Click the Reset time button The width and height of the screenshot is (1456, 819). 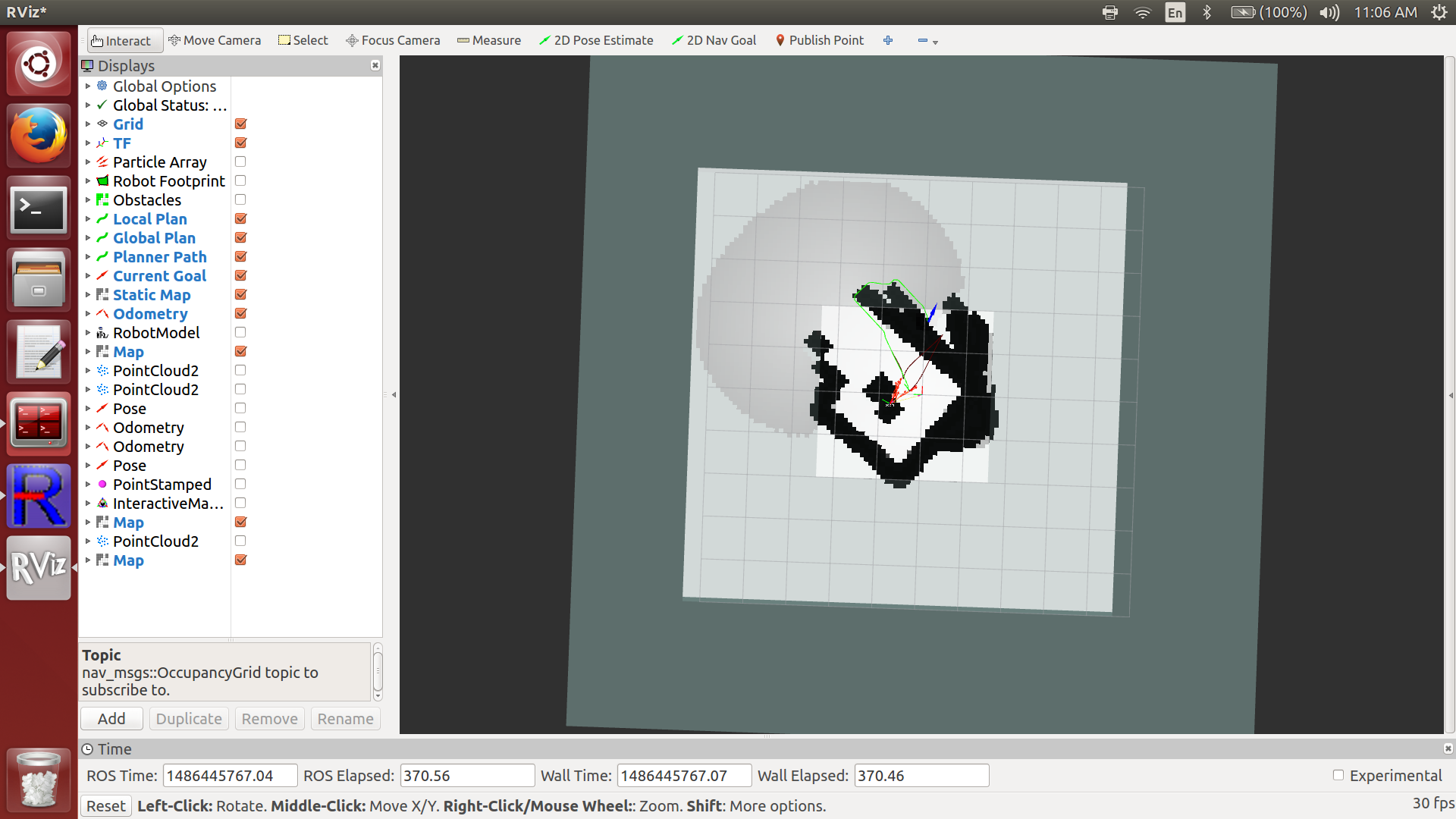click(105, 805)
